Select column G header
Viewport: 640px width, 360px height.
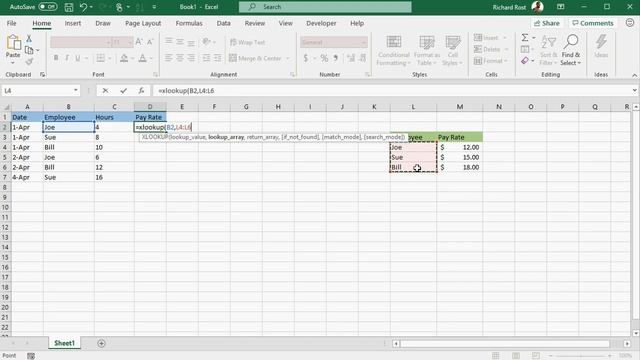click(246, 107)
